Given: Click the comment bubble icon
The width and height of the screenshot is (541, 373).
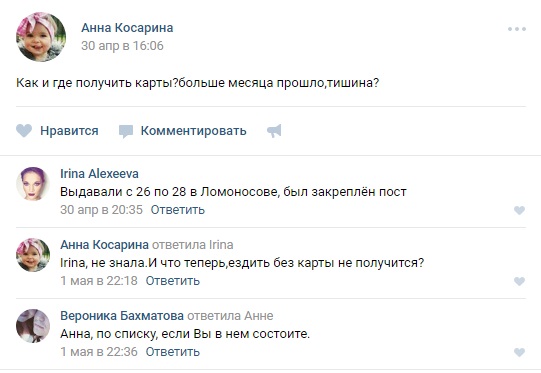Looking at the screenshot, I should [x=126, y=131].
